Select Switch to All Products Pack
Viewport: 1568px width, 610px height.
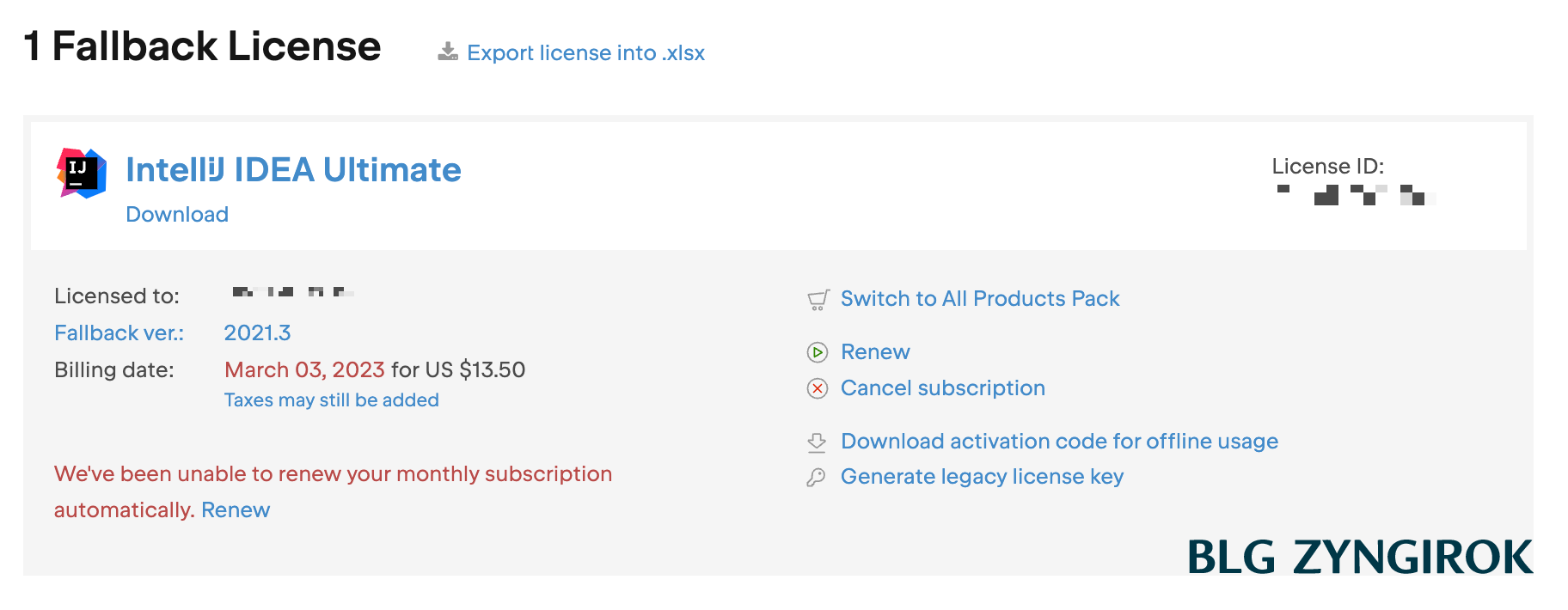[980, 299]
